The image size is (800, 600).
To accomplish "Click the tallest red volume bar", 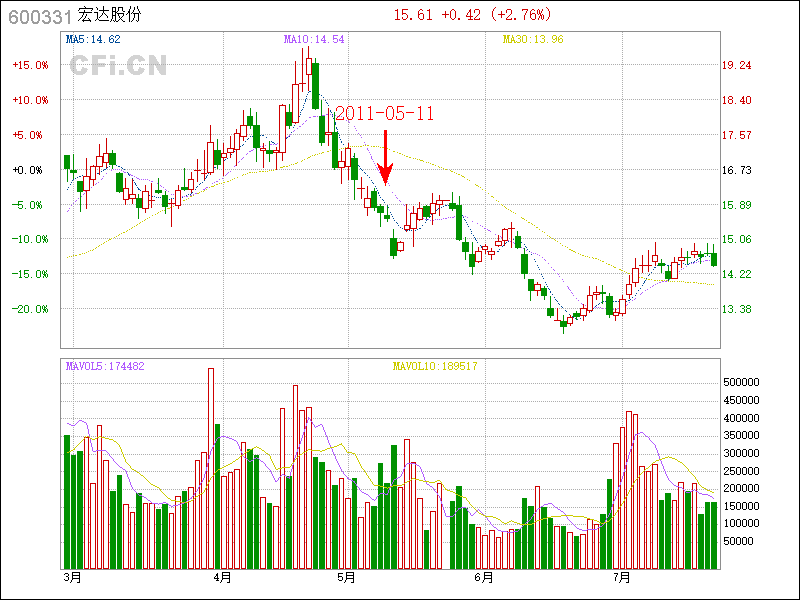I will pyautogui.click(x=211, y=468).
